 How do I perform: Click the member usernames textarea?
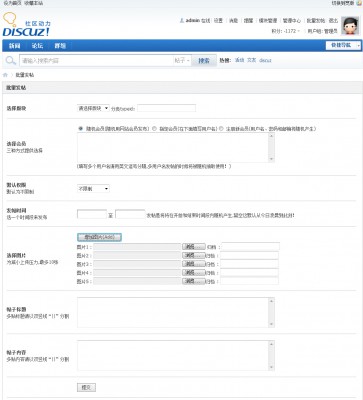click(173, 148)
